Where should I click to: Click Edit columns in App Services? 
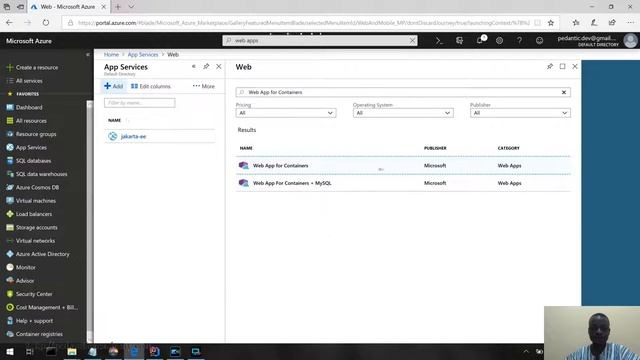click(151, 86)
